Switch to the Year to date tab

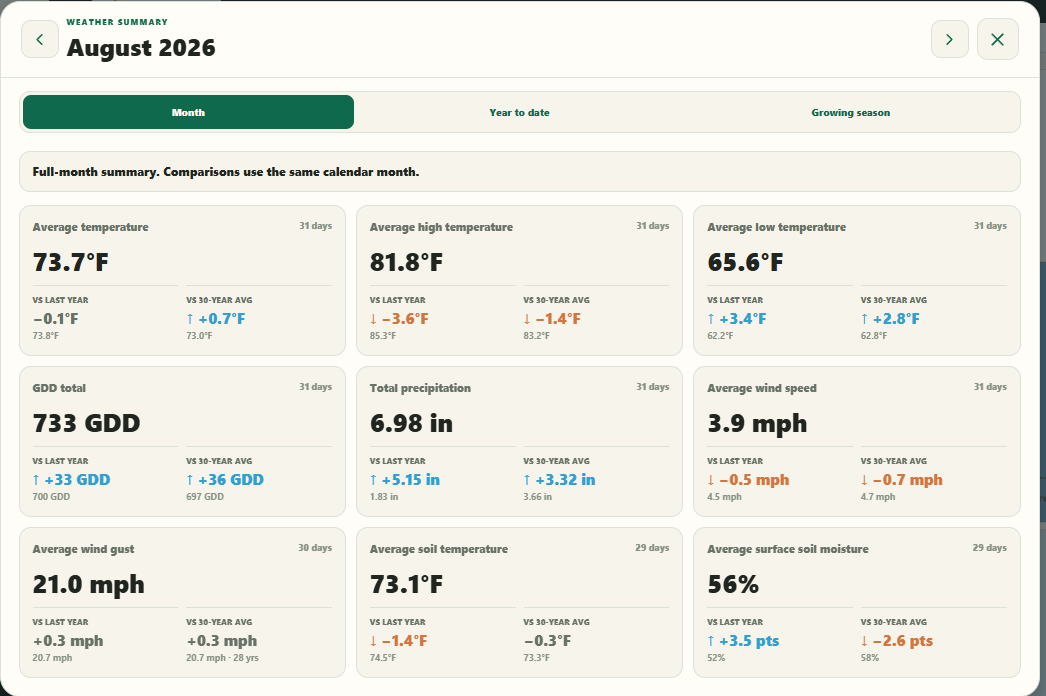[x=519, y=112]
